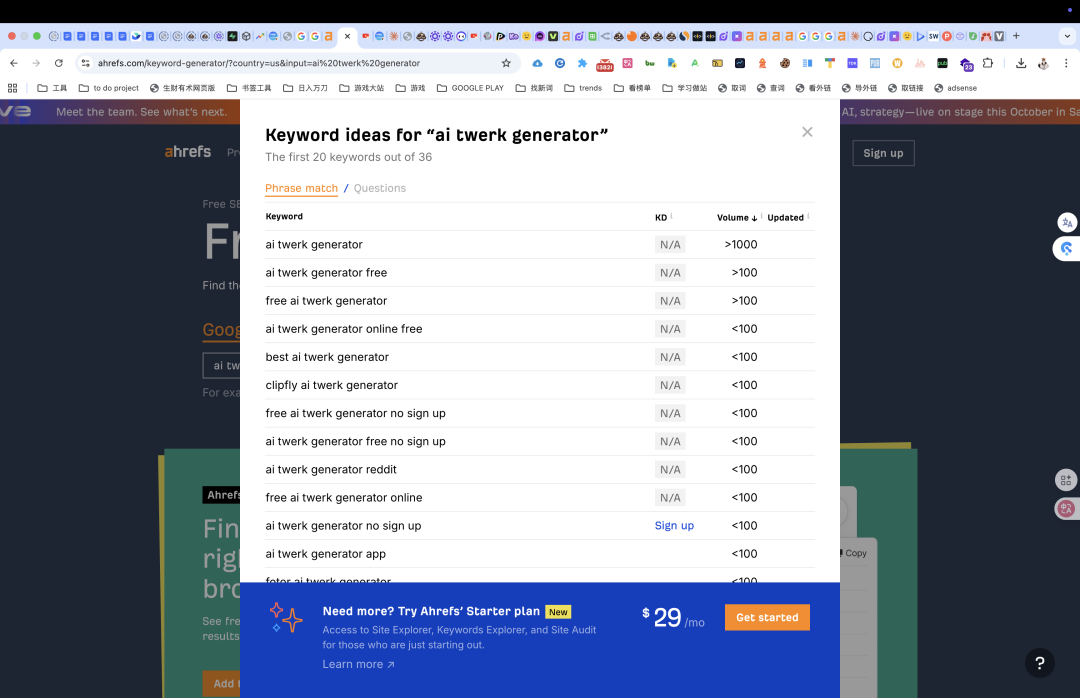
Task: Open the help question mark bubble
Action: click(1040, 663)
